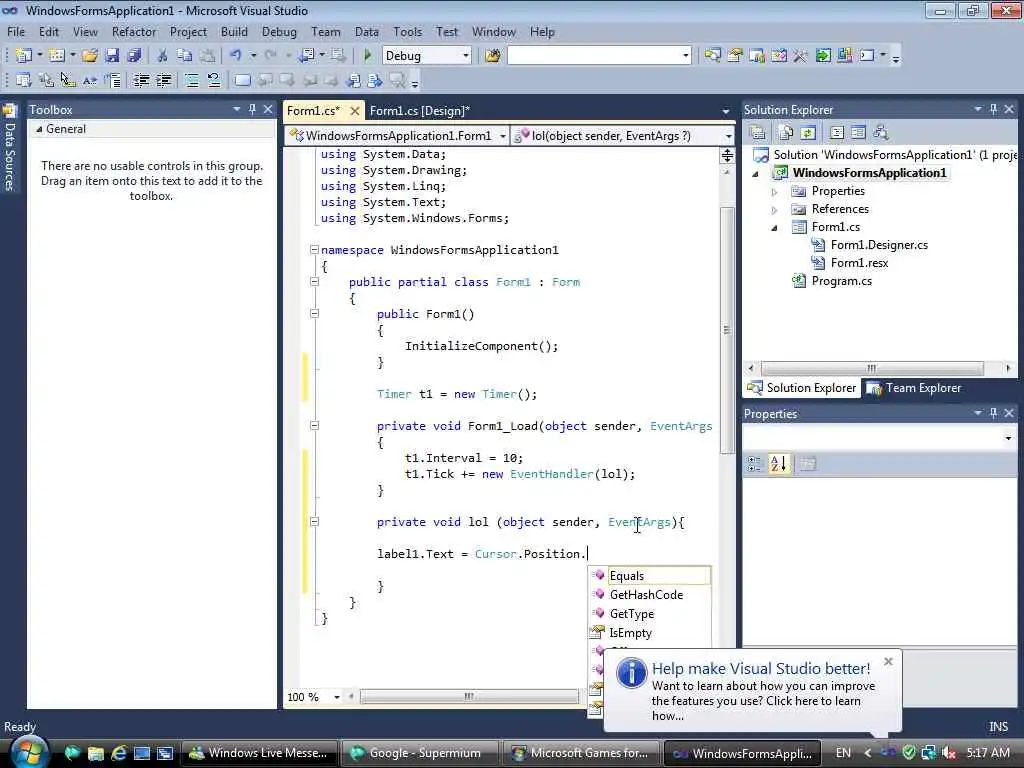1024x768 pixels.
Task: Select Equals in the IntelliSense list
Action: point(649,575)
